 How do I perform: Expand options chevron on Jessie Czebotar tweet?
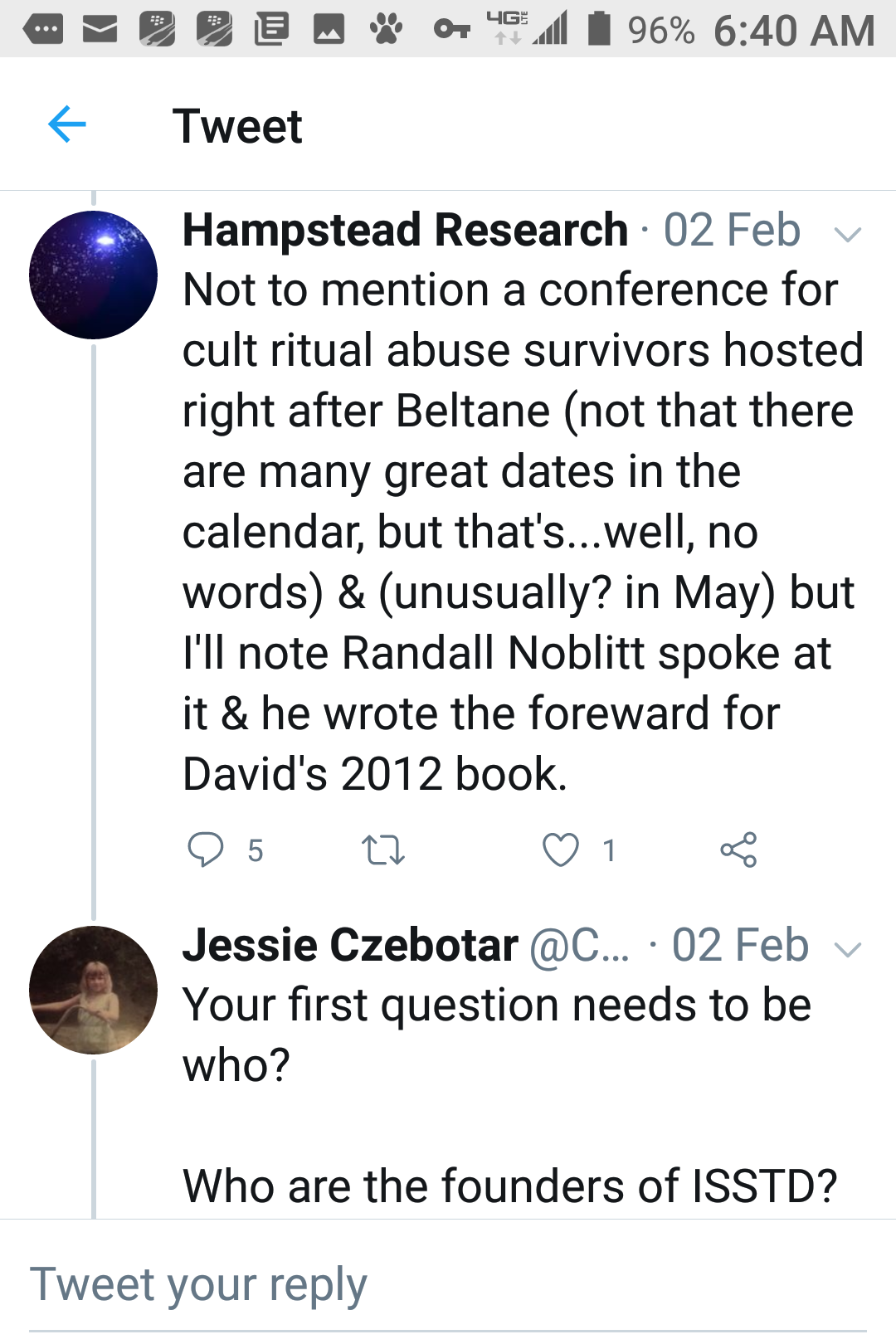point(847,950)
